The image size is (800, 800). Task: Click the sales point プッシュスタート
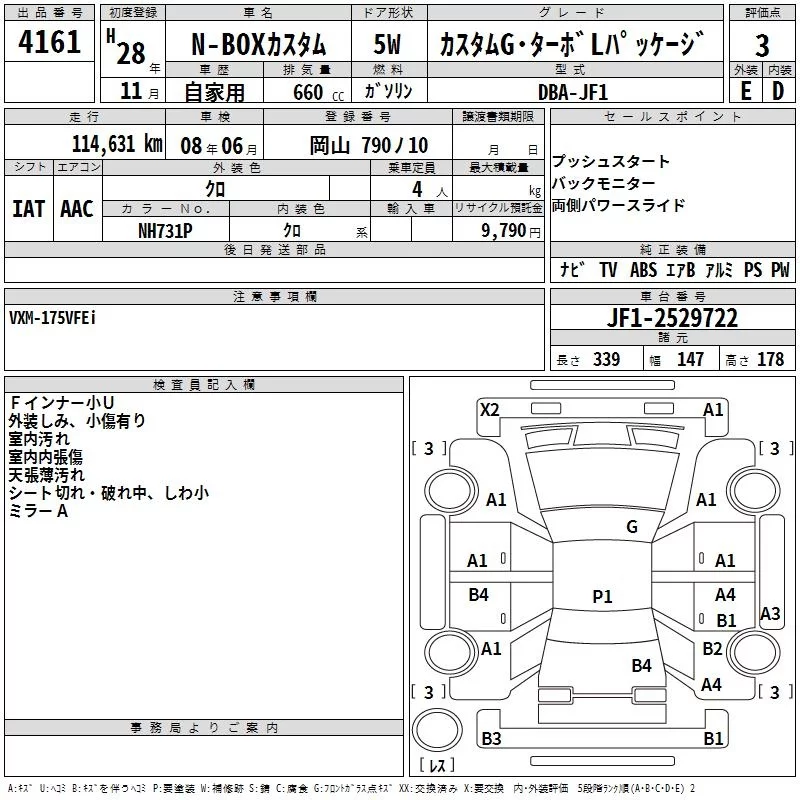coord(610,162)
